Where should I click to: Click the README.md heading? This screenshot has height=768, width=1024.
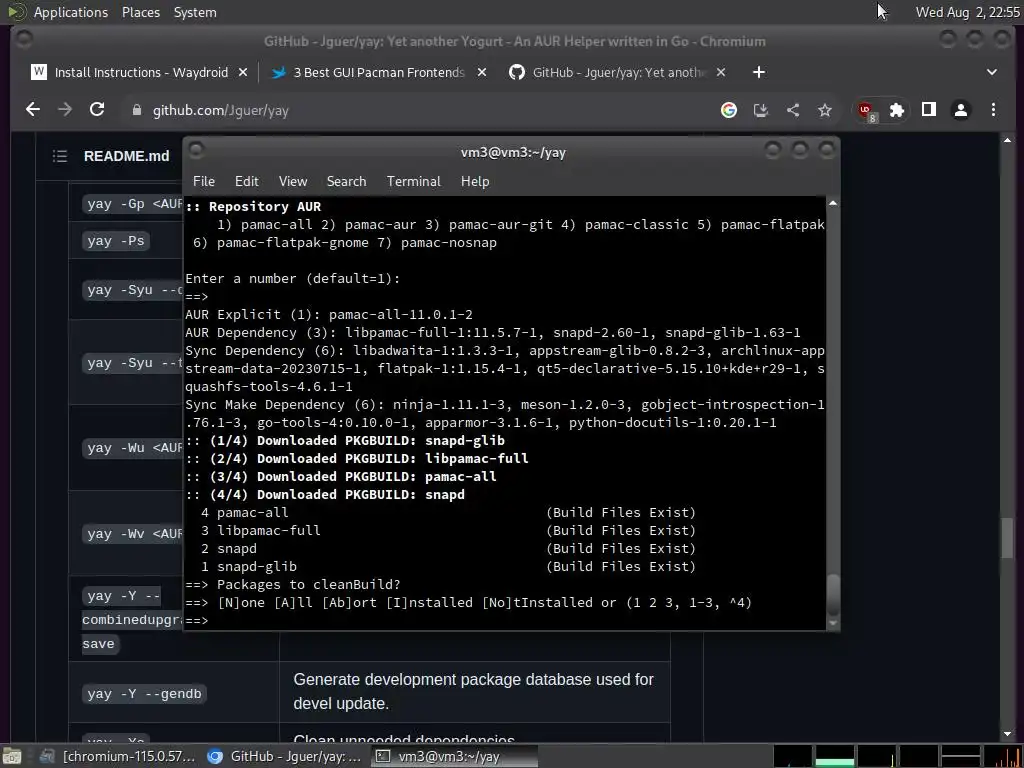tap(126, 155)
